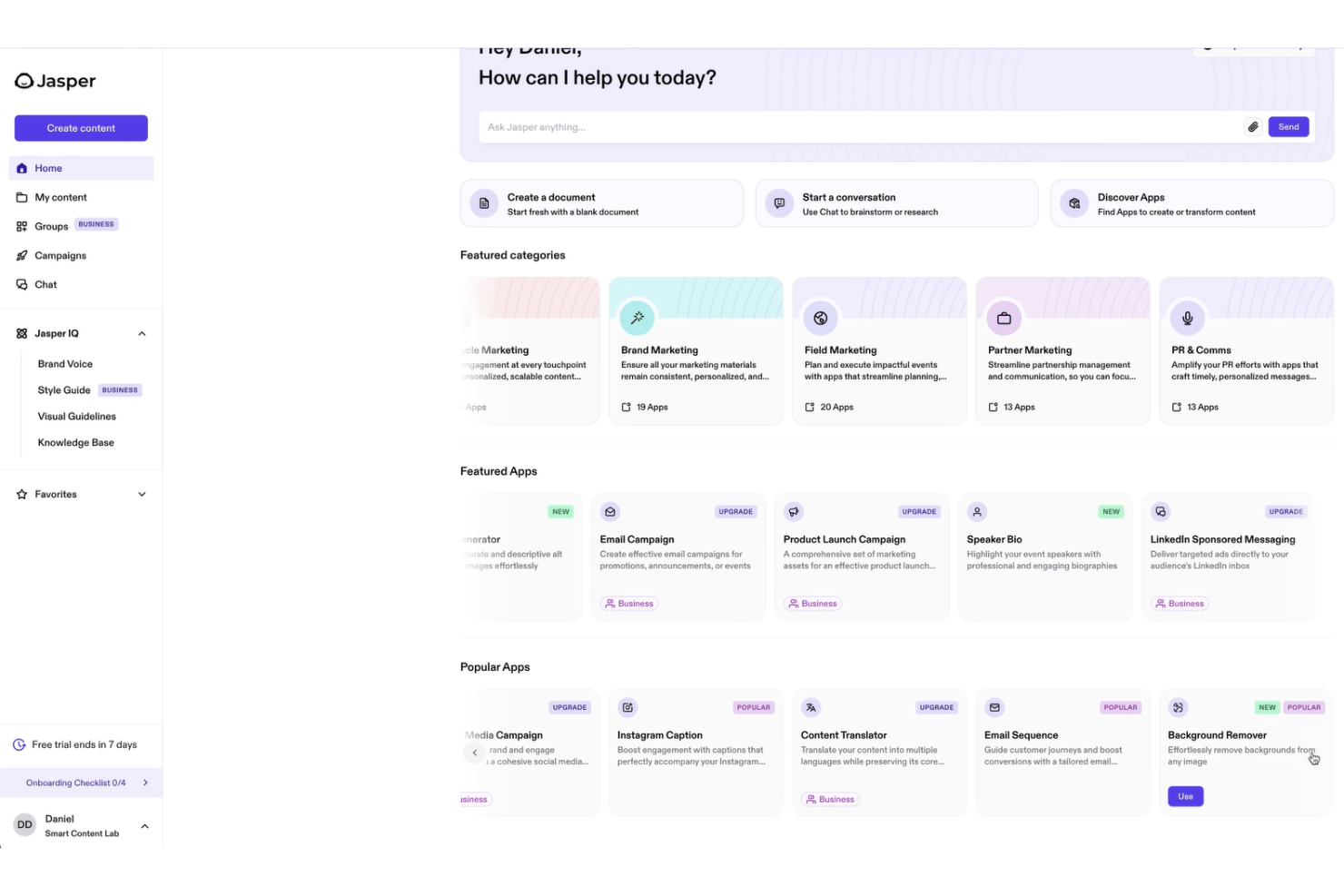Image resolution: width=1344 pixels, height=896 pixels.
Task: Click the Campaigns rocket icon
Action: pos(22,255)
